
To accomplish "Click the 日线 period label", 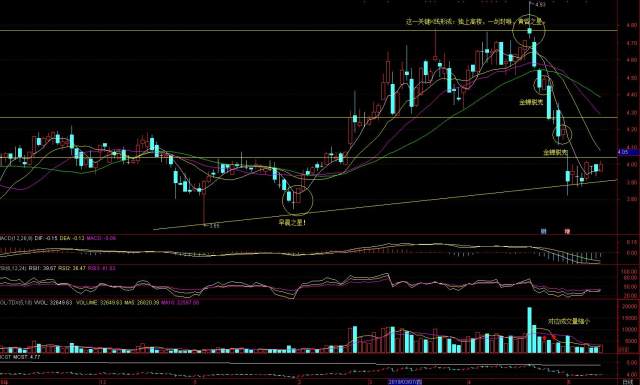I will [x=627, y=382].
